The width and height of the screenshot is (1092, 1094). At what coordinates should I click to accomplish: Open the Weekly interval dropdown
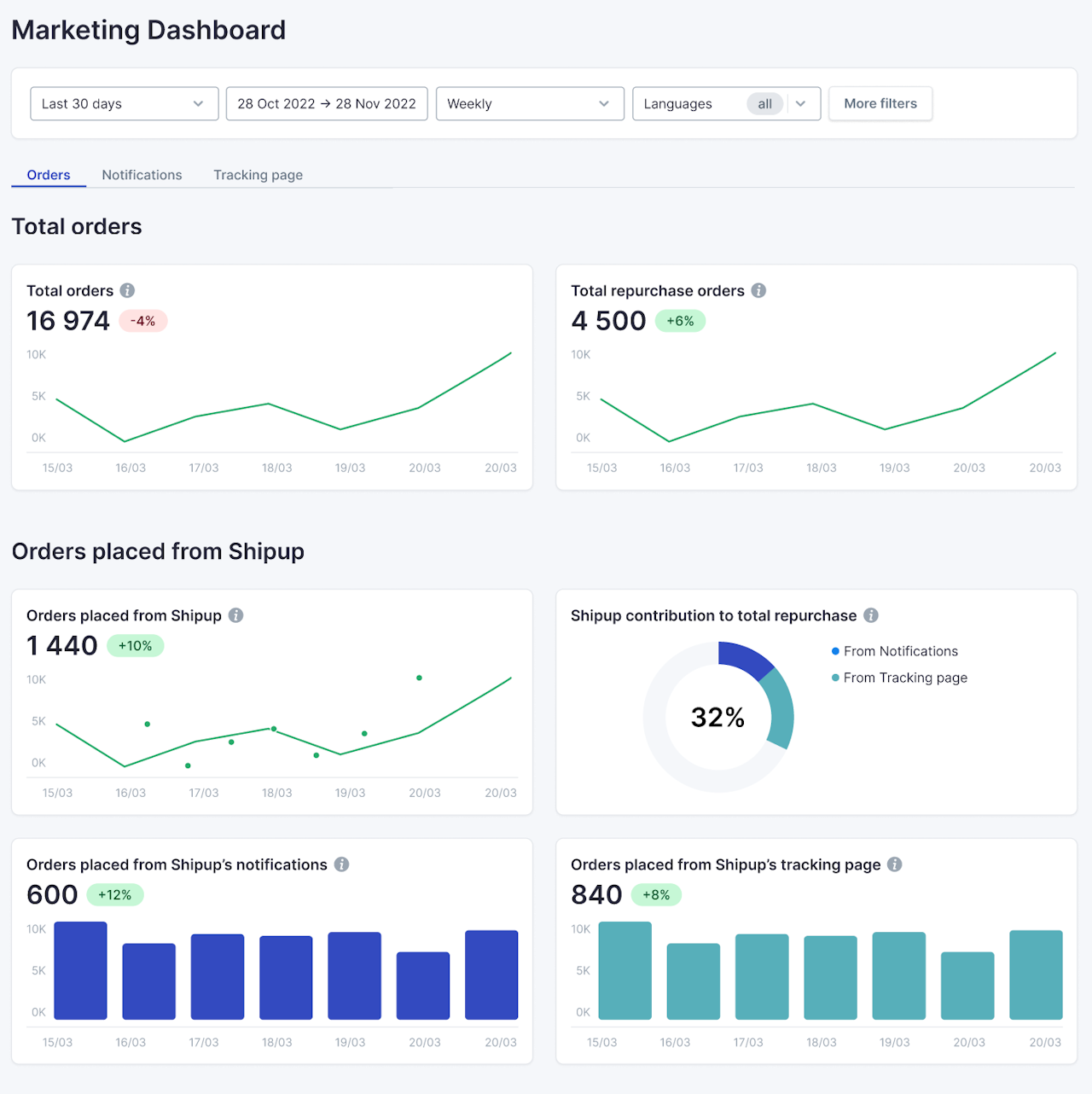click(530, 103)
